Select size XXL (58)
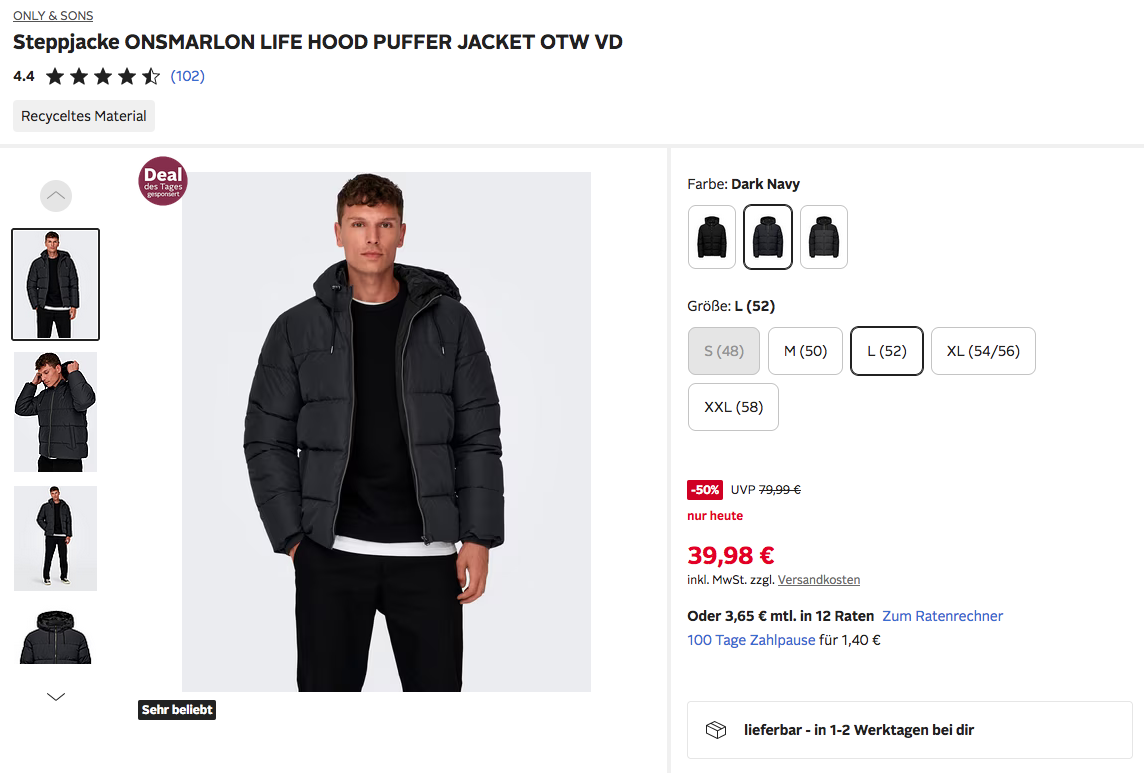This screenshot has width=1144, height=773. point(733,407)
